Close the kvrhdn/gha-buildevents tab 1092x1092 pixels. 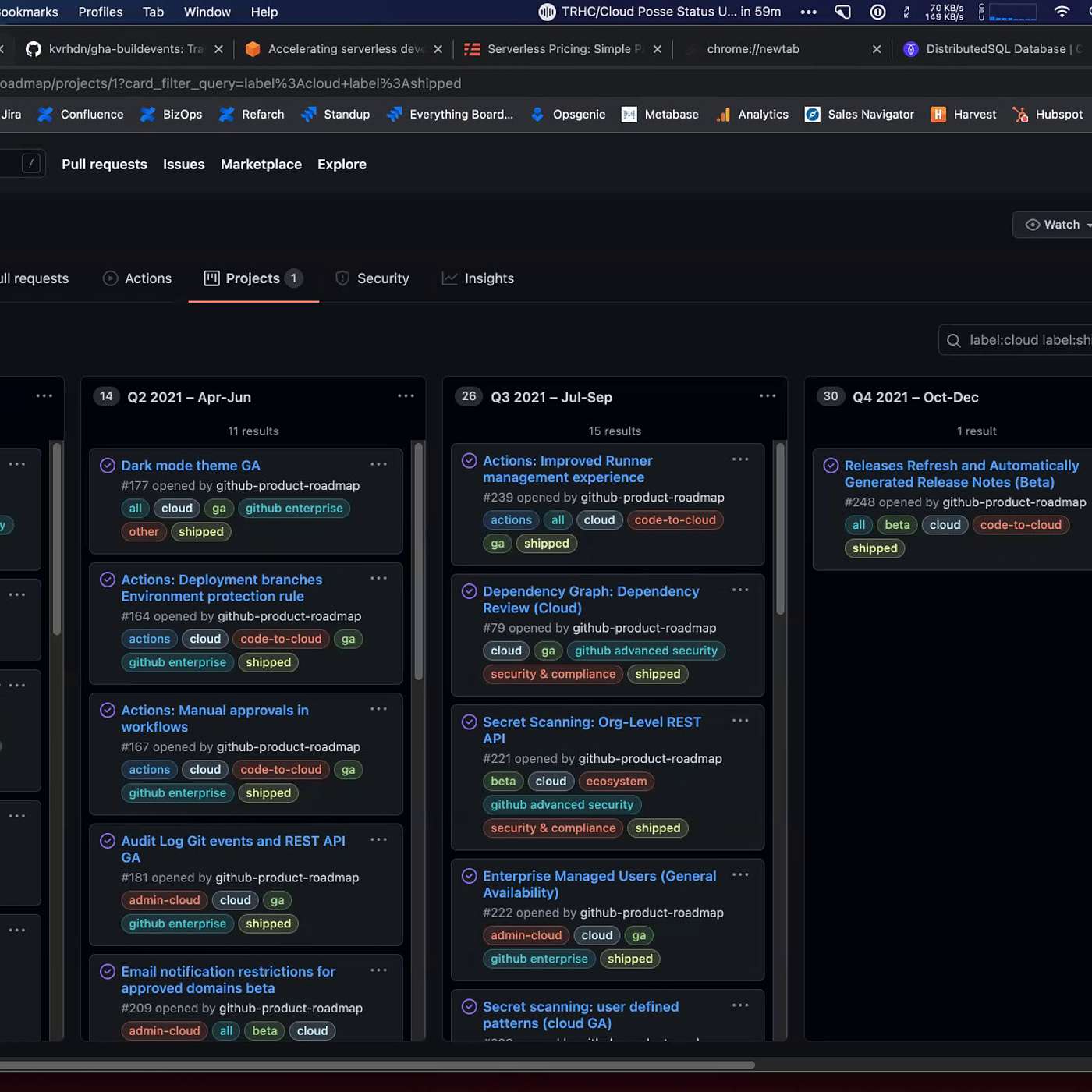(218, 49)
